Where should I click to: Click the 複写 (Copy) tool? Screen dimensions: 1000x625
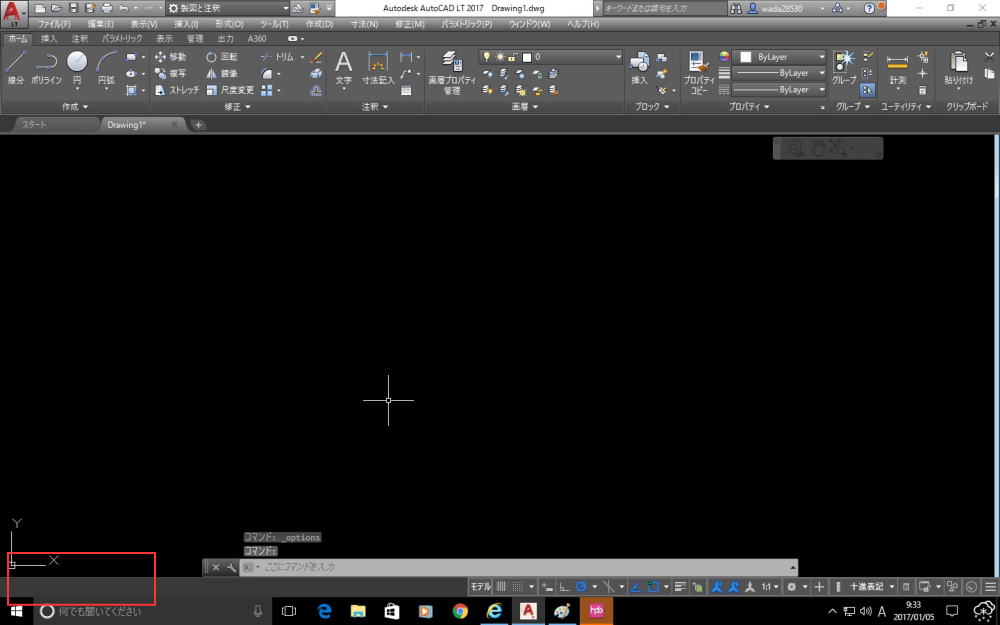coord(170,73)
